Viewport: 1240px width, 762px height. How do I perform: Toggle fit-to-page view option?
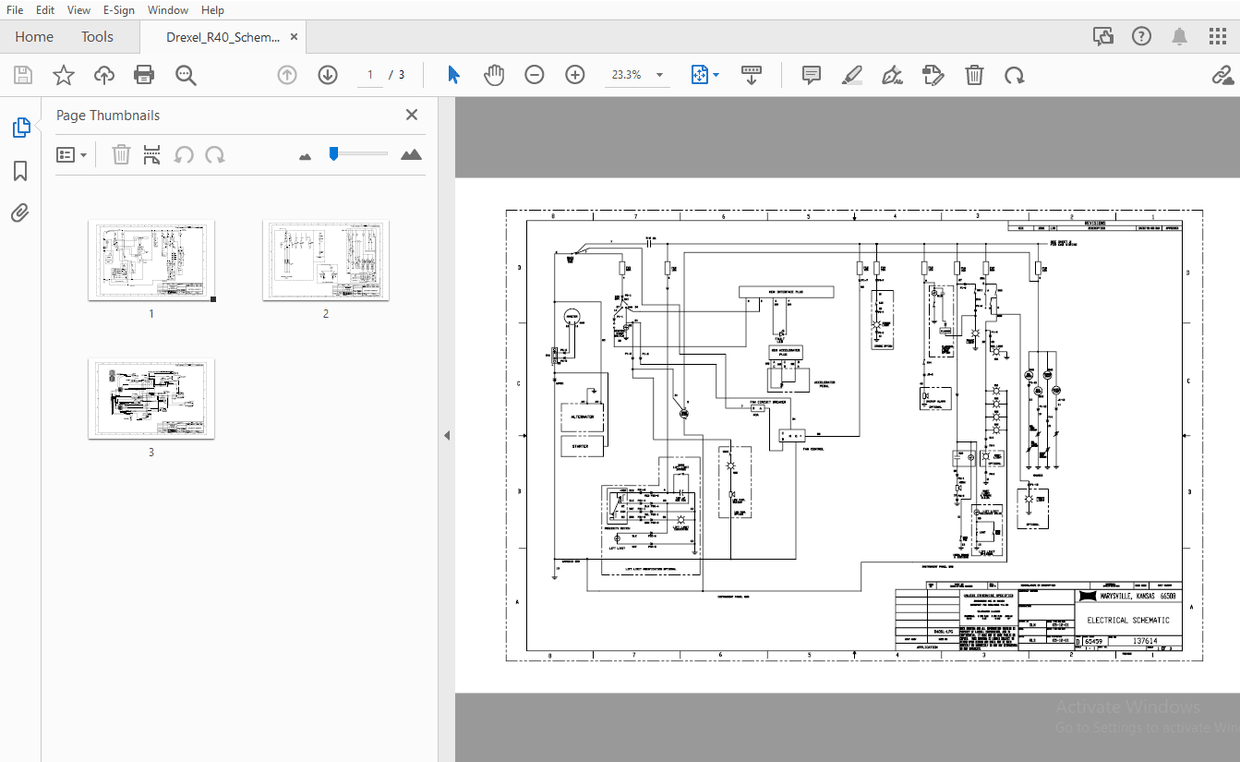[698, 74]
